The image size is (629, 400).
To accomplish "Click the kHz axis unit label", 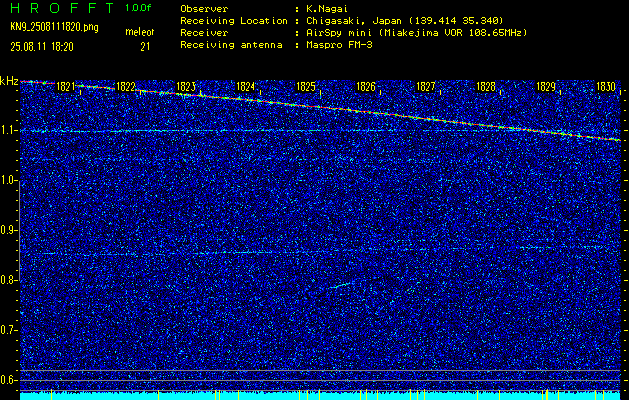I will 9,81.
